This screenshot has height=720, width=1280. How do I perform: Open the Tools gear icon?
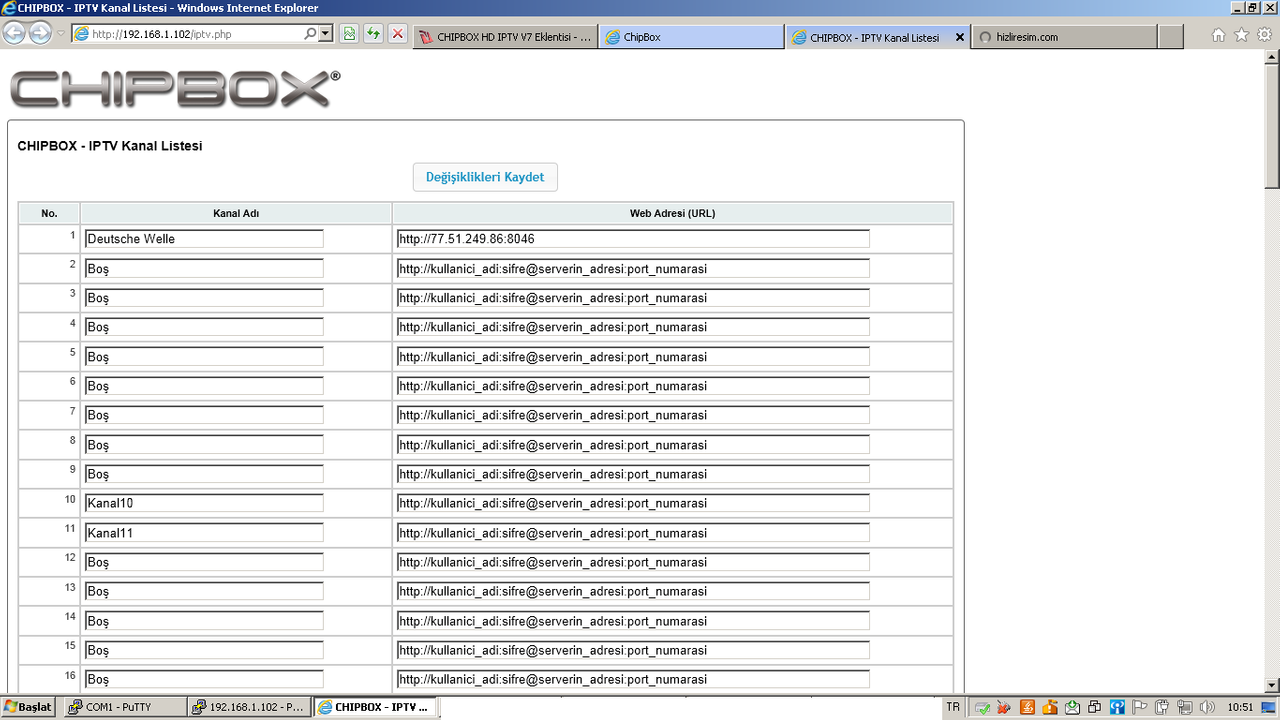tap(1264, 35)
